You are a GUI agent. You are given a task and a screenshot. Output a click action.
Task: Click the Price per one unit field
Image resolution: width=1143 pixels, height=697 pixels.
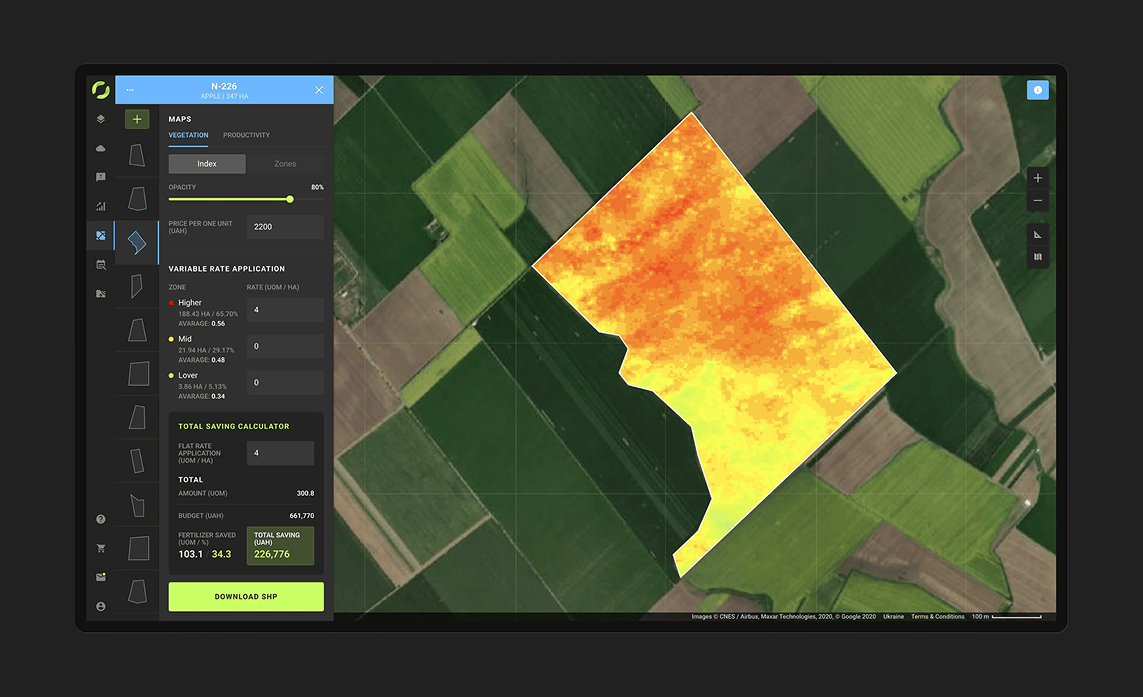pos(285,227)
